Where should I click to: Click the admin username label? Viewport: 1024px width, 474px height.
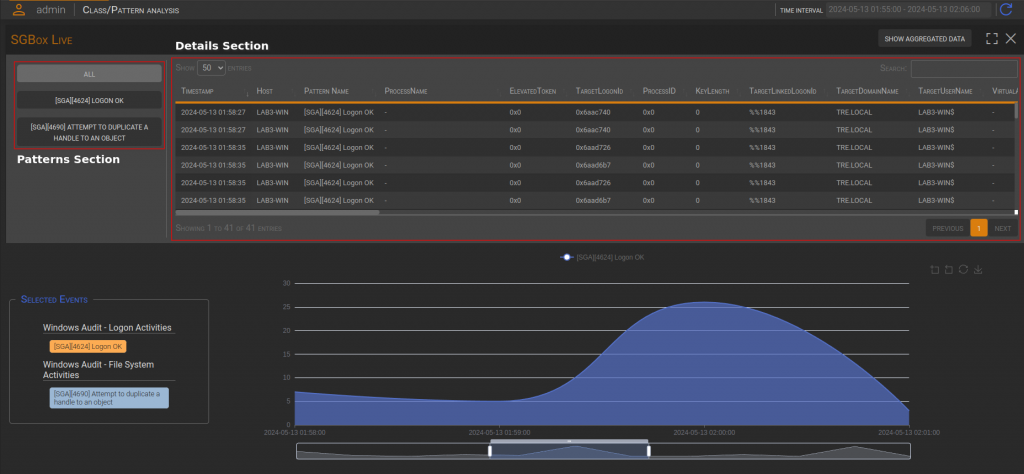[50, 10]
